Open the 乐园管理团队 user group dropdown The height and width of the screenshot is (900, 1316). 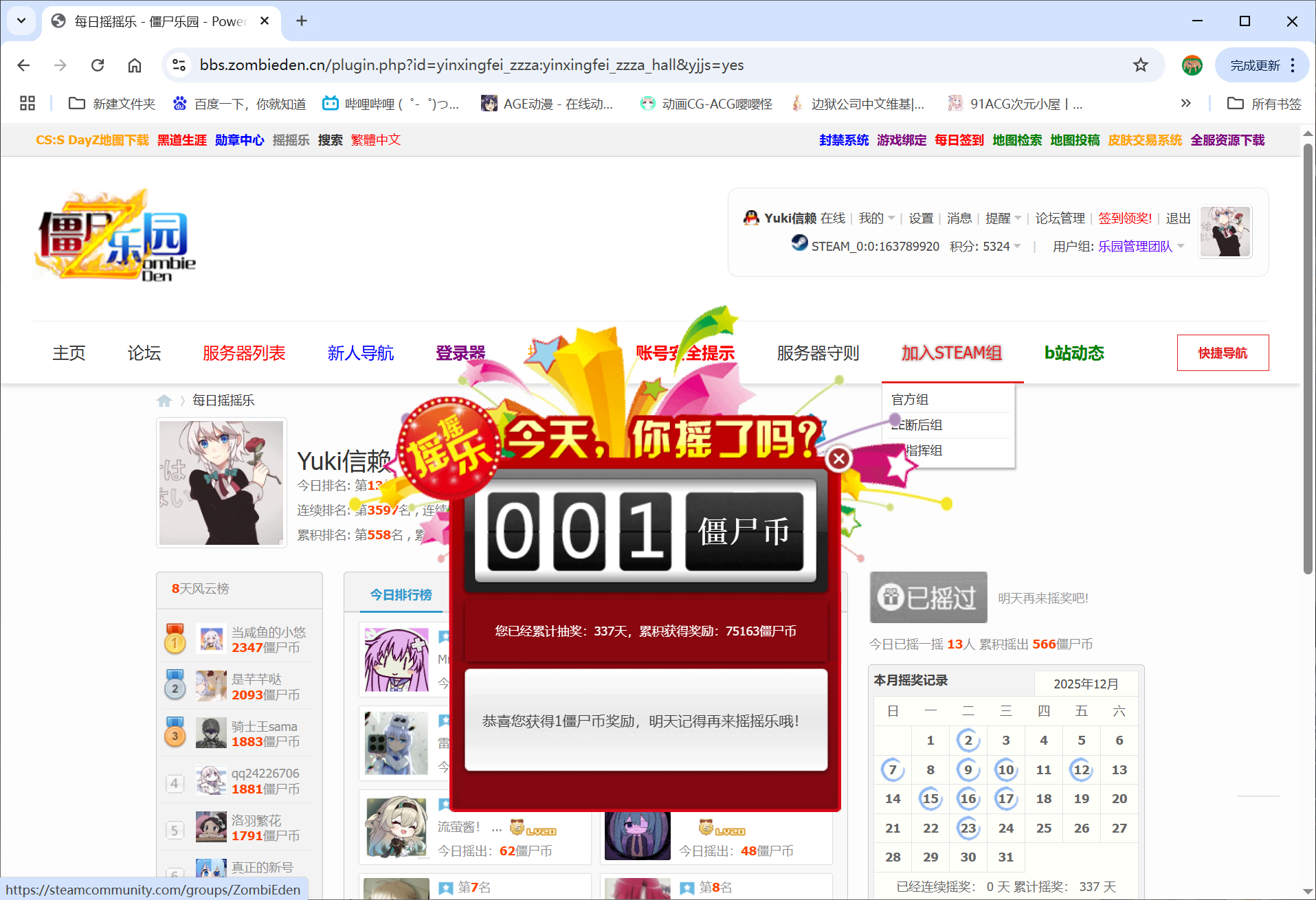pyautogui.click(x=1141, y=246)
